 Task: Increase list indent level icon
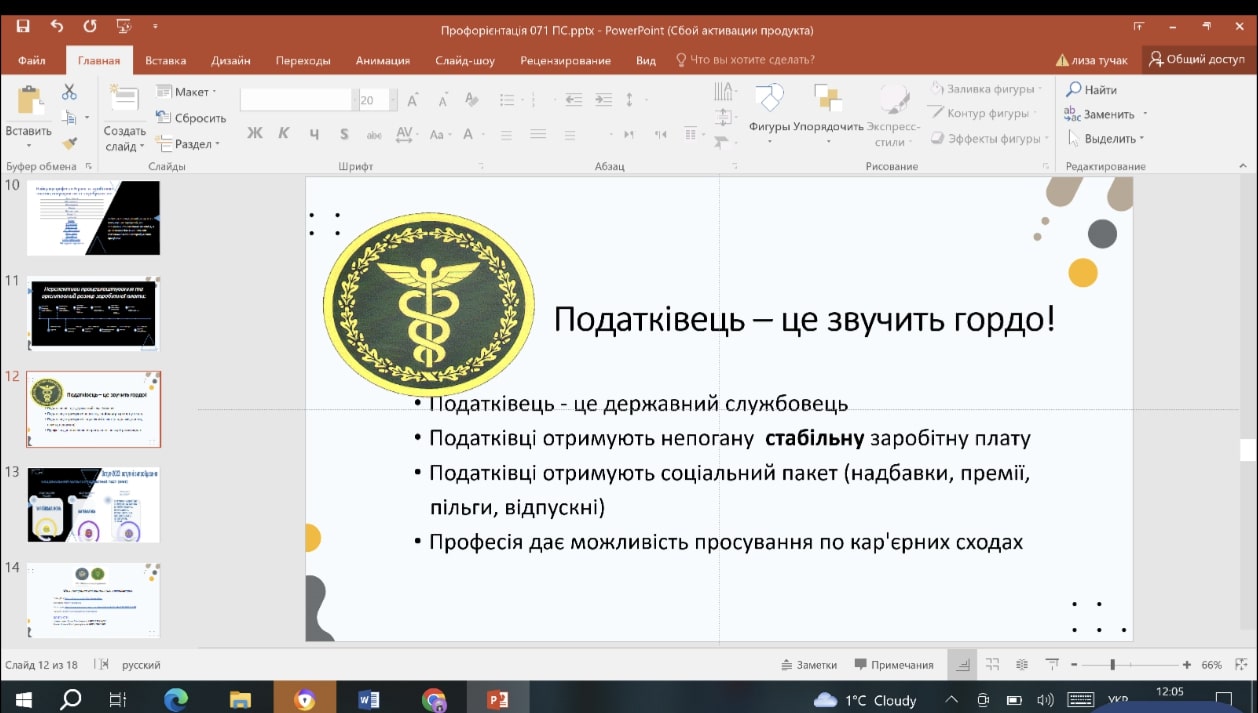tap(602, 100)
